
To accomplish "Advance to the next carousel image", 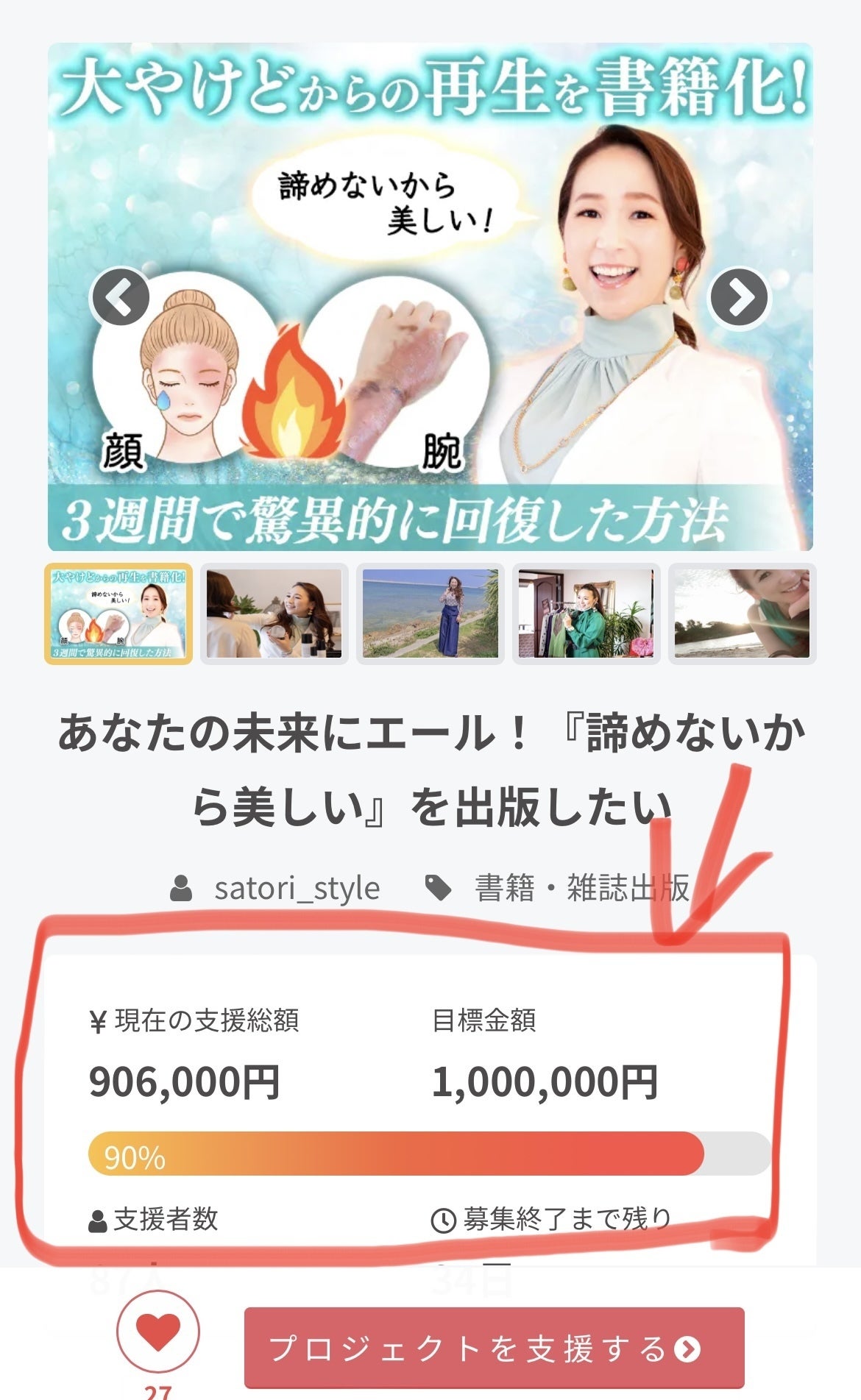I will [x=738, y=297].
